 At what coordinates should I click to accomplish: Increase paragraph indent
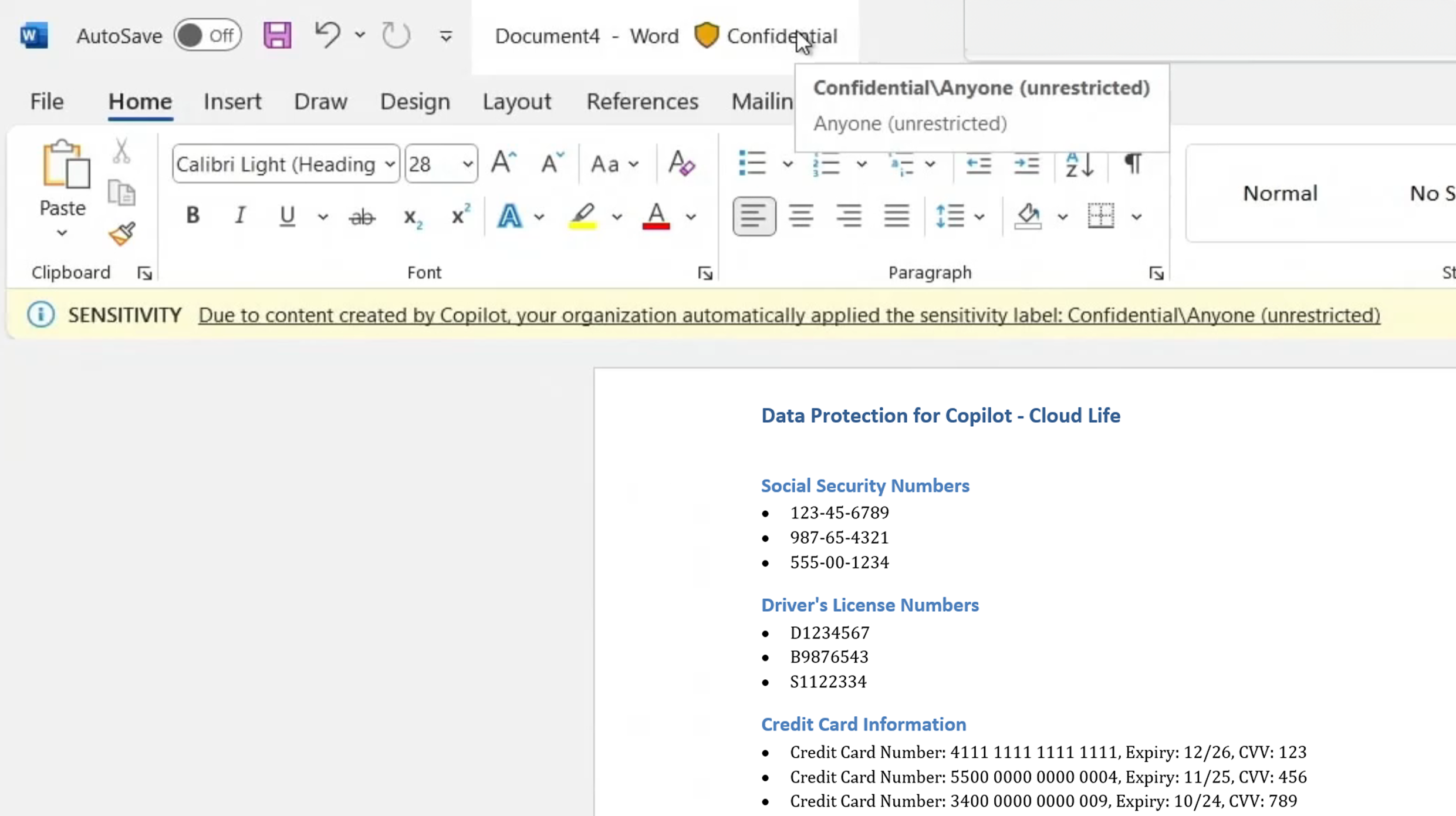coord(1026,163)
